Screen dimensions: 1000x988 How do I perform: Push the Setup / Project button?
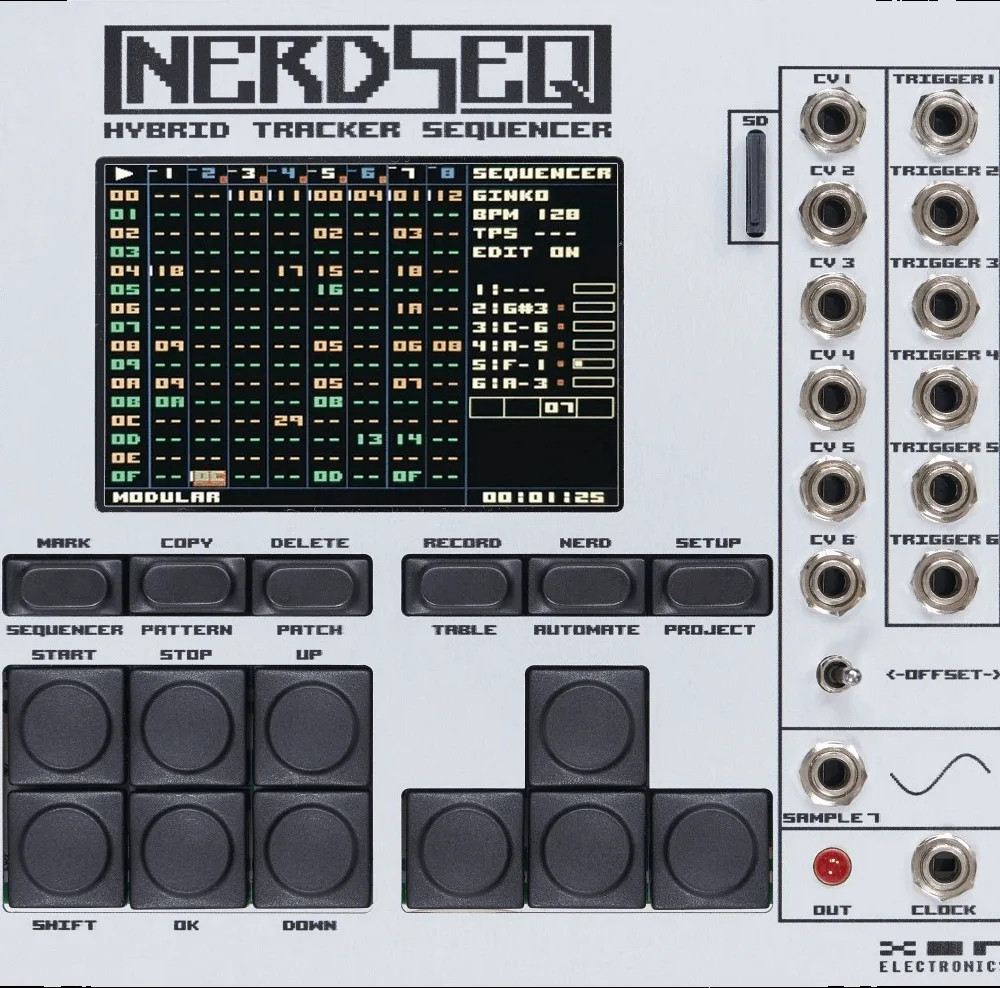tap(710, 586)
